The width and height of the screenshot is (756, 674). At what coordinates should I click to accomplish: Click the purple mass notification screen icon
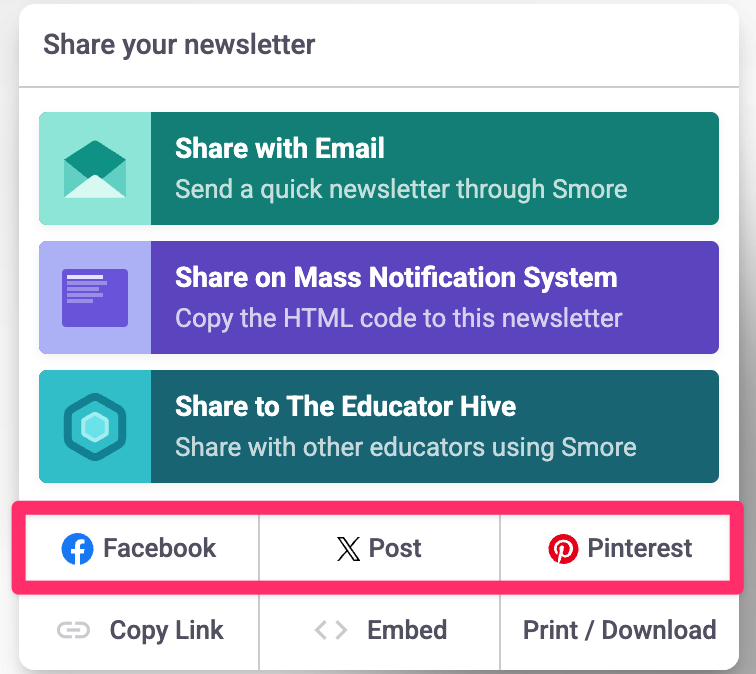pos(95,297)
